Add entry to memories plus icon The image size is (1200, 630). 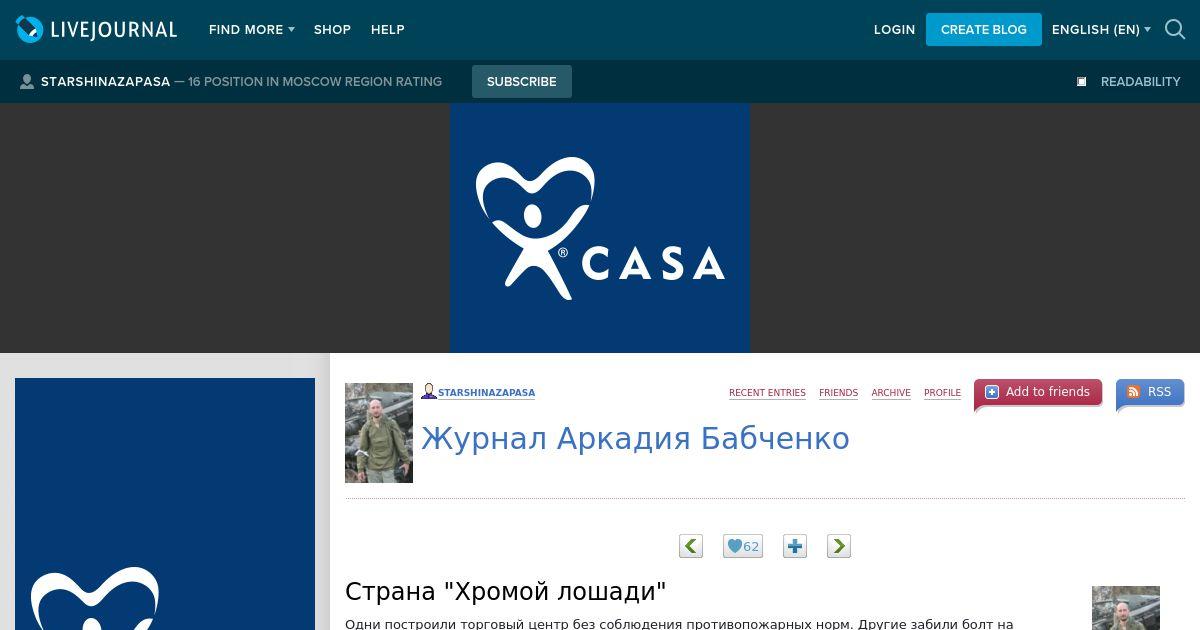click(795, 546)
